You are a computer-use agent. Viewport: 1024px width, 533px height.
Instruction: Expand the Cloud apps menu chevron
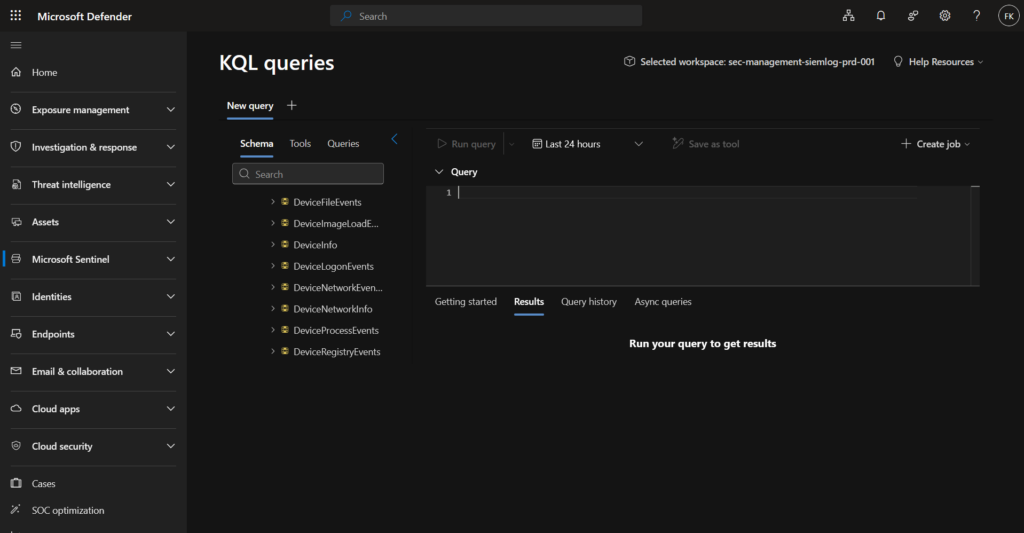[170, 409]
